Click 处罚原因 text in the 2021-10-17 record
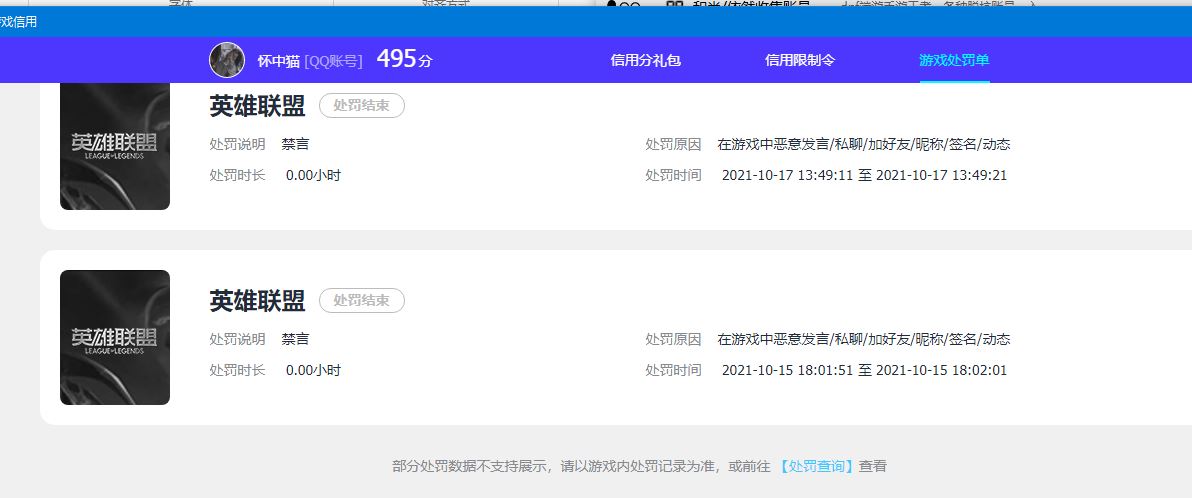The image size is (1192, 498). point(864,144)
